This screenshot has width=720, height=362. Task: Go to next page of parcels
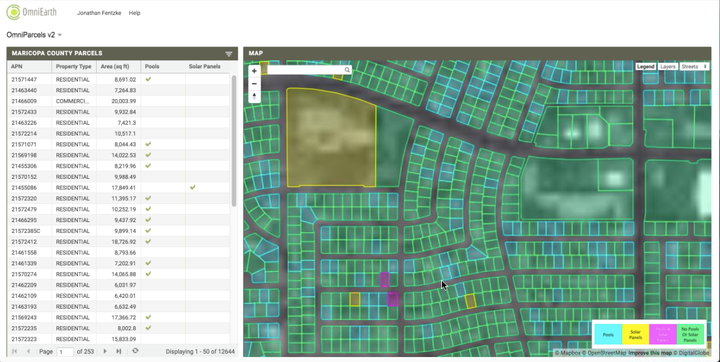pos(105,351)
